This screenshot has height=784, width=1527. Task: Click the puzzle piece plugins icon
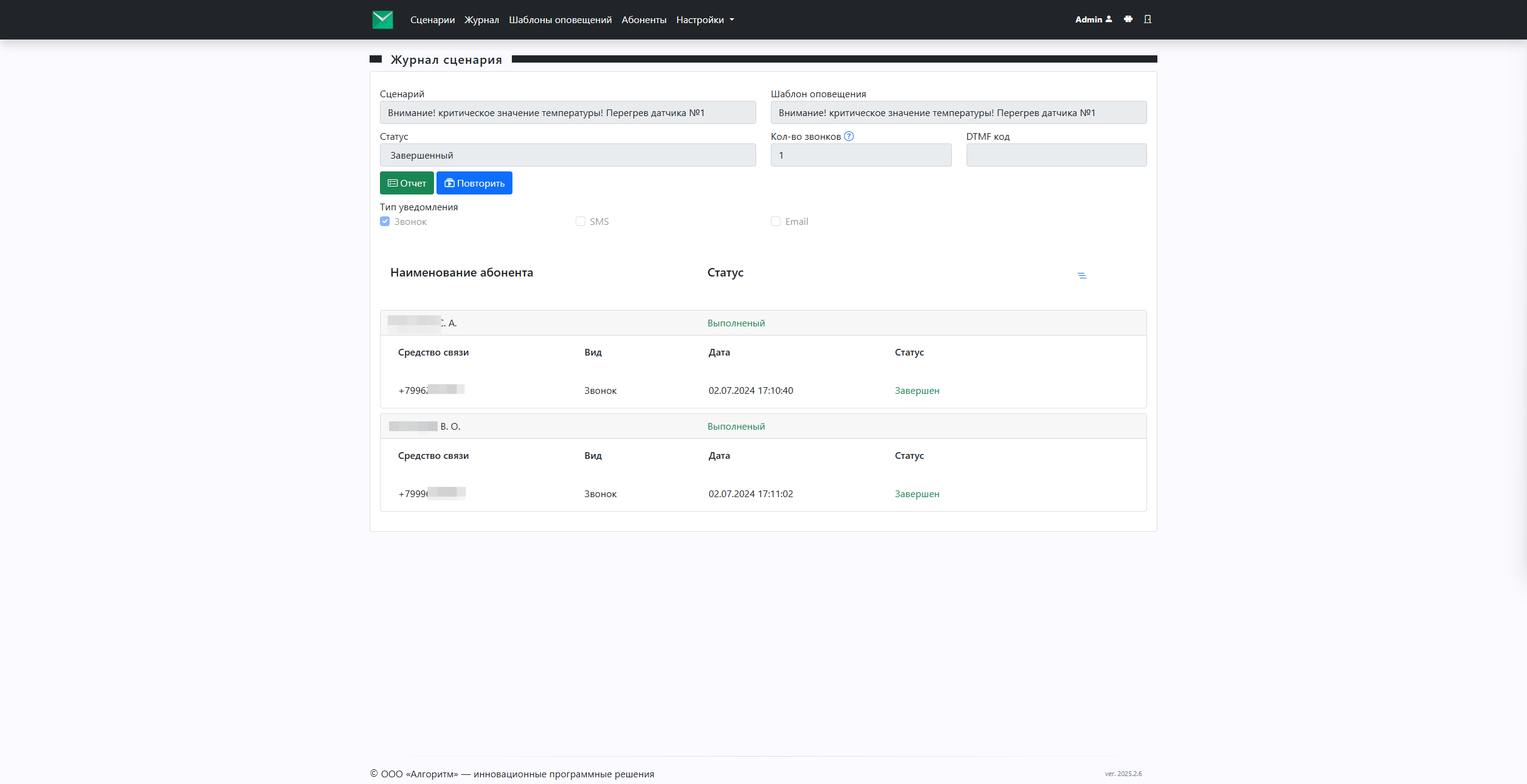coord(1128,19)
